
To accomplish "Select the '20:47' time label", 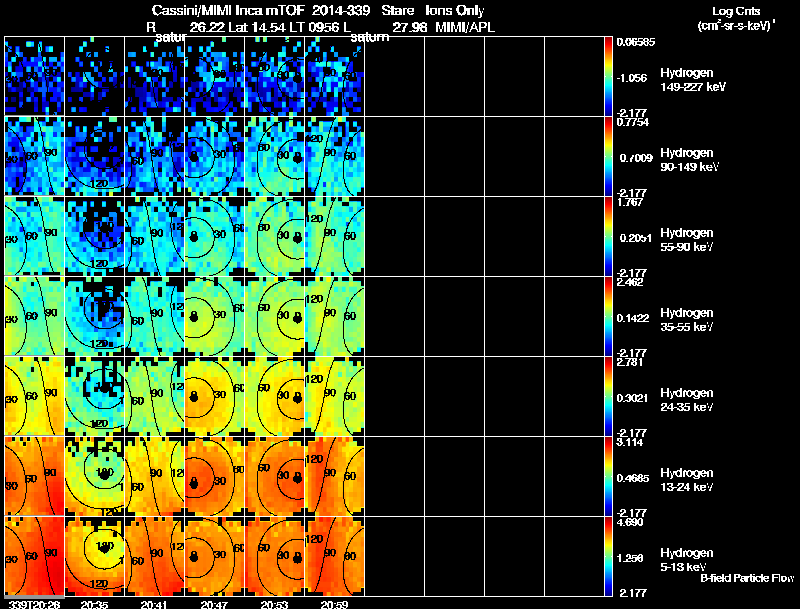I will pyautogui.click(x=214, y=604).
